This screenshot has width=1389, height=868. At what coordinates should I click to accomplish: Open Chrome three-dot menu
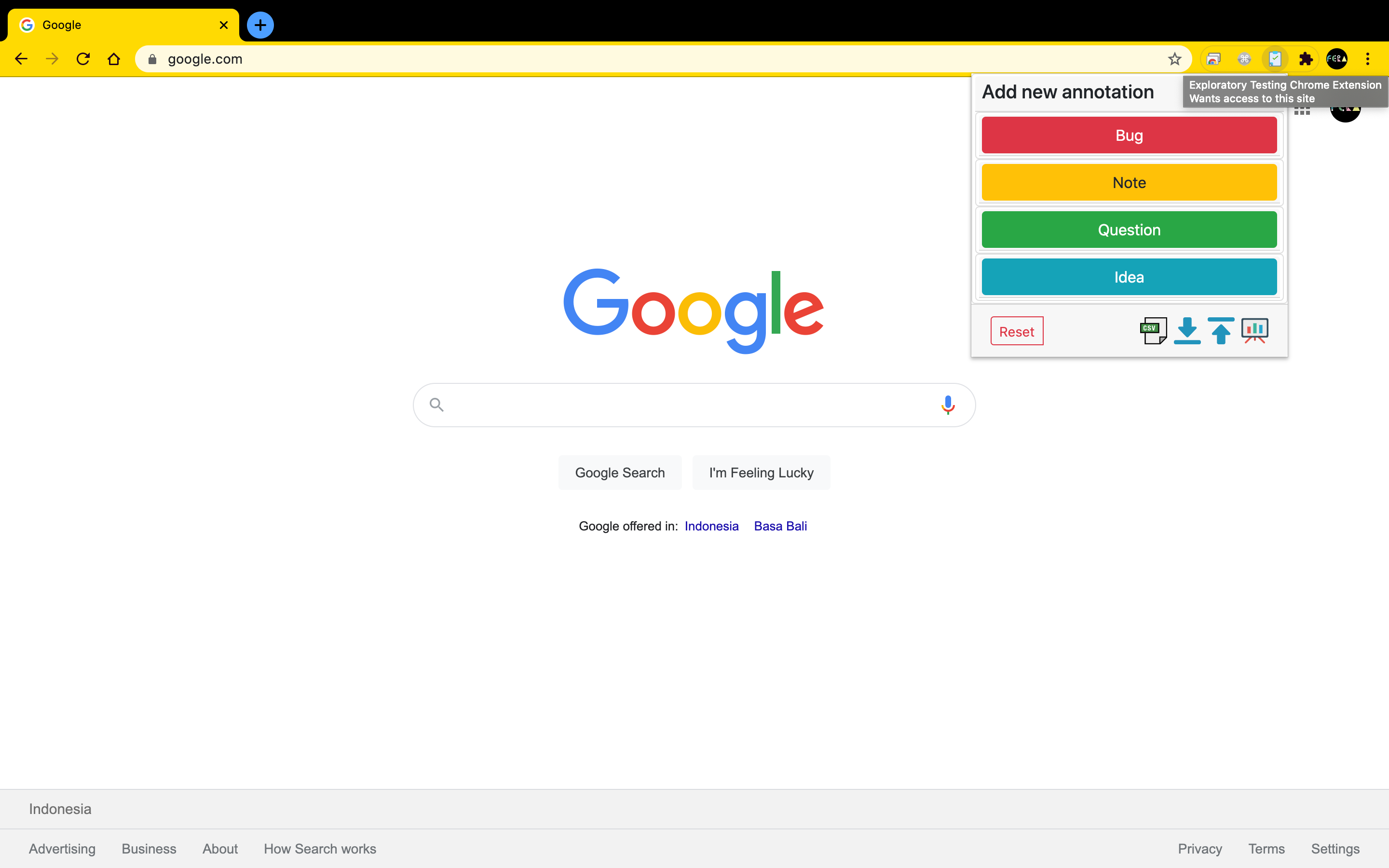pos(1368,59)
